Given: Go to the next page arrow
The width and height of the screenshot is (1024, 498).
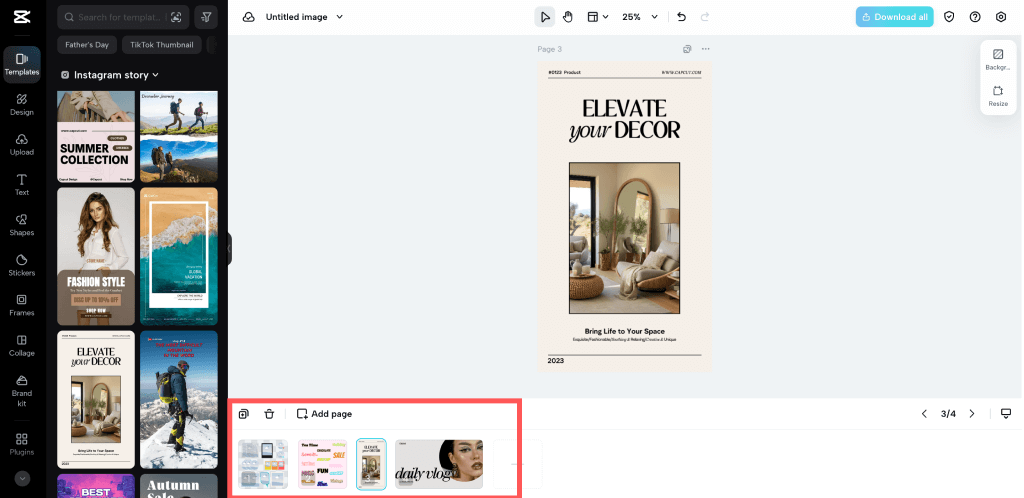Looking at the screenshot, I should (972, 414).
